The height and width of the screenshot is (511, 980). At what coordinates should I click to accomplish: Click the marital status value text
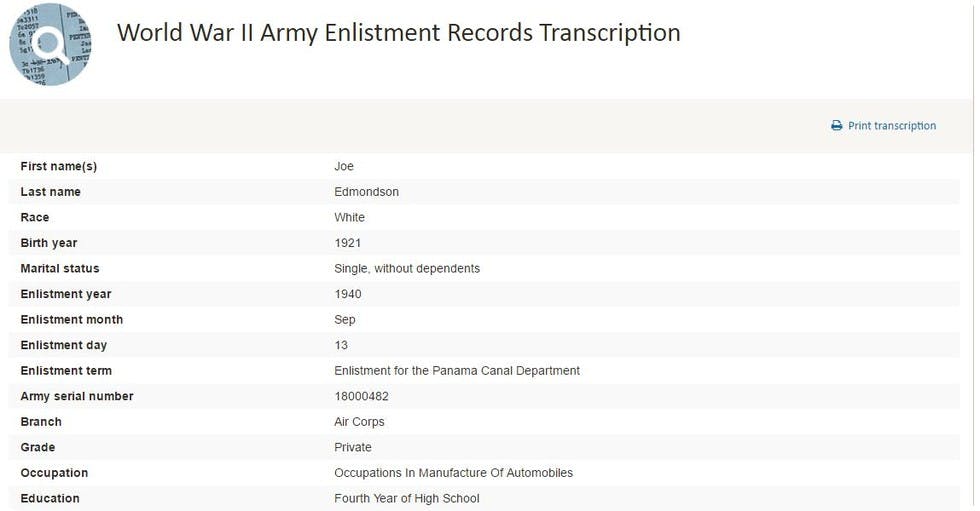407,269
